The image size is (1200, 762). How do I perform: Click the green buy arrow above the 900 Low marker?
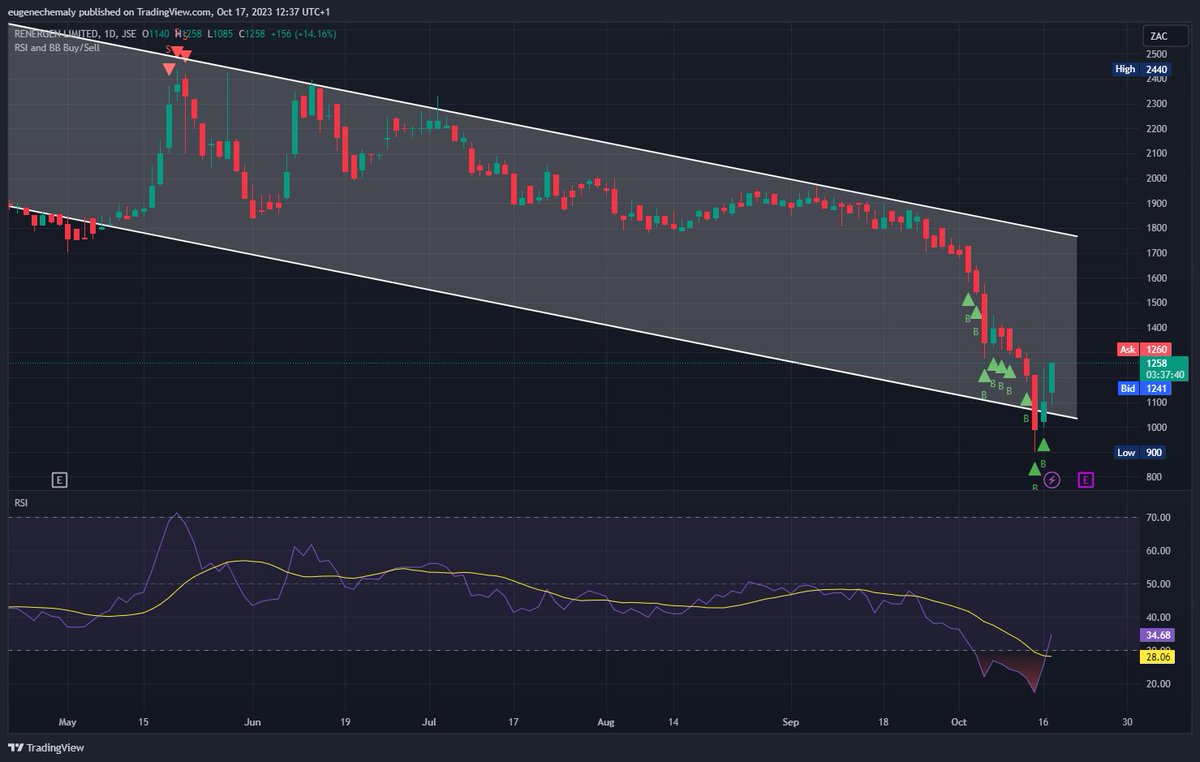pyautogui.click(x=1043, y=443)
